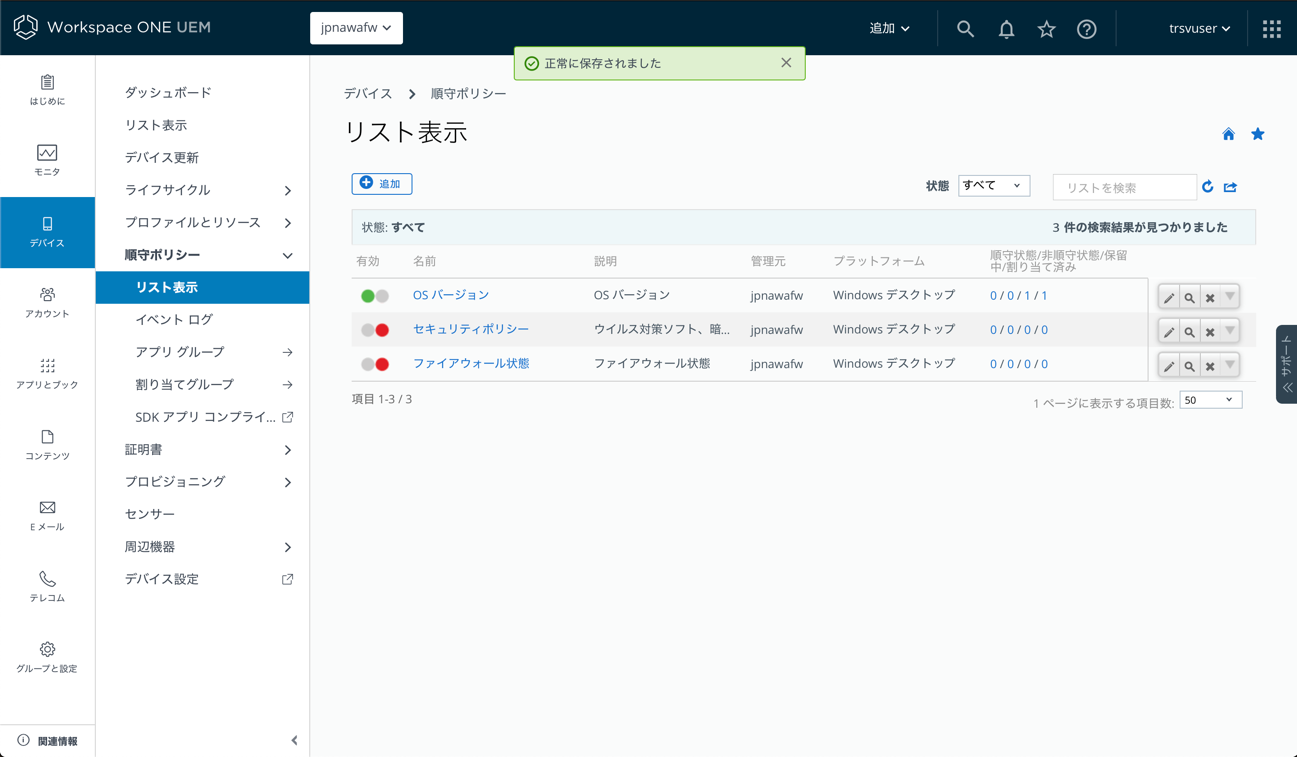Open the ファイアウォール状態 policy link

[x=471, y=363]
